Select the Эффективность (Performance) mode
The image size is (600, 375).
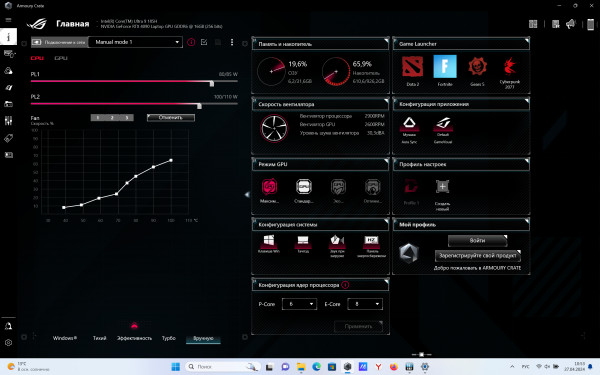(134, 338)
